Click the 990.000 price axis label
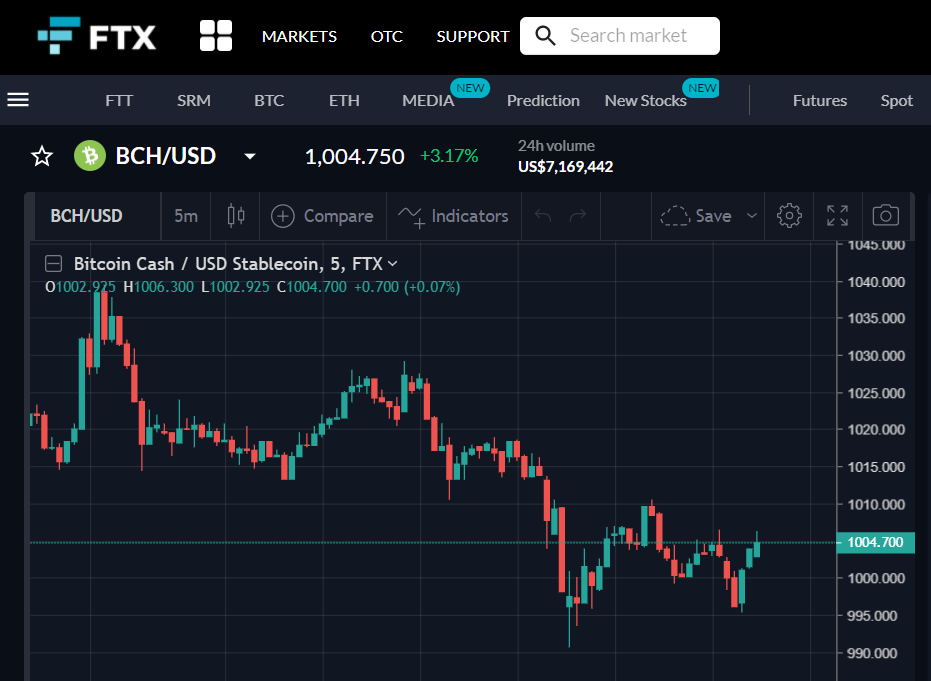931x681 pixels. [x=872, y=653]
